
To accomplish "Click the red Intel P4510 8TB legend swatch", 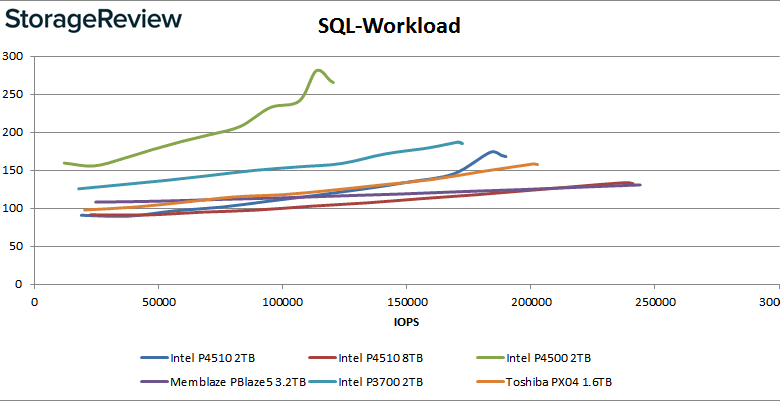I will 322,357.
